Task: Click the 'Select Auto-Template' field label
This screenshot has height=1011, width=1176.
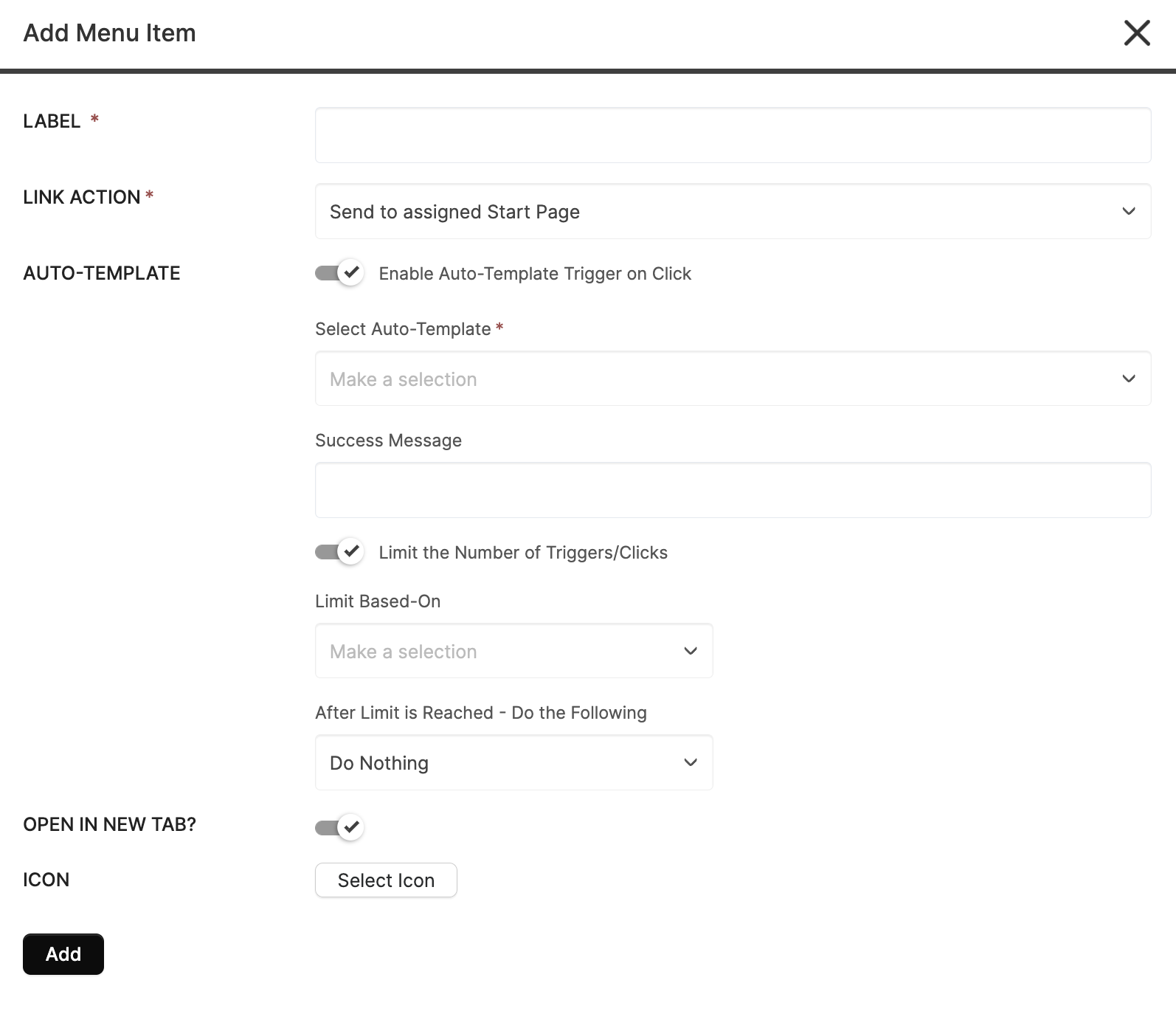Action: (x=403, y=329)
